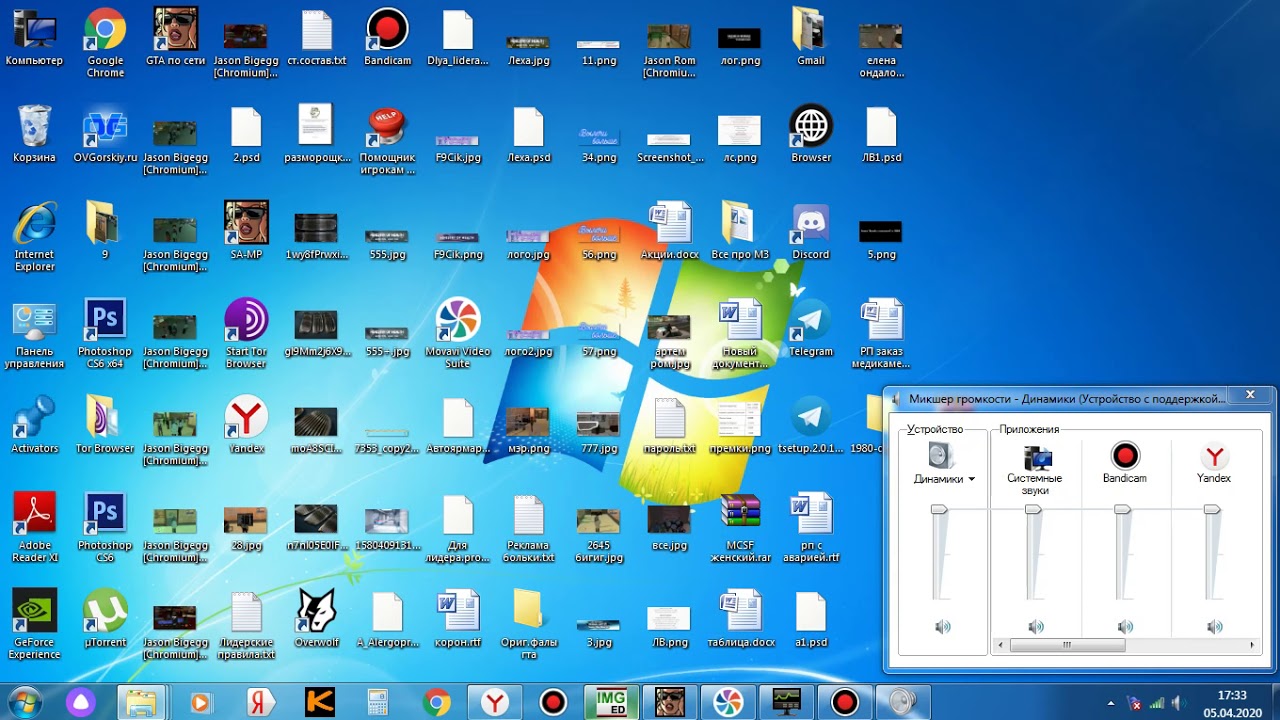This screenshot has width=1280, height=720.
Task: Launch Movavi Video Suite shortcut
Action: [x=458, y=334]
